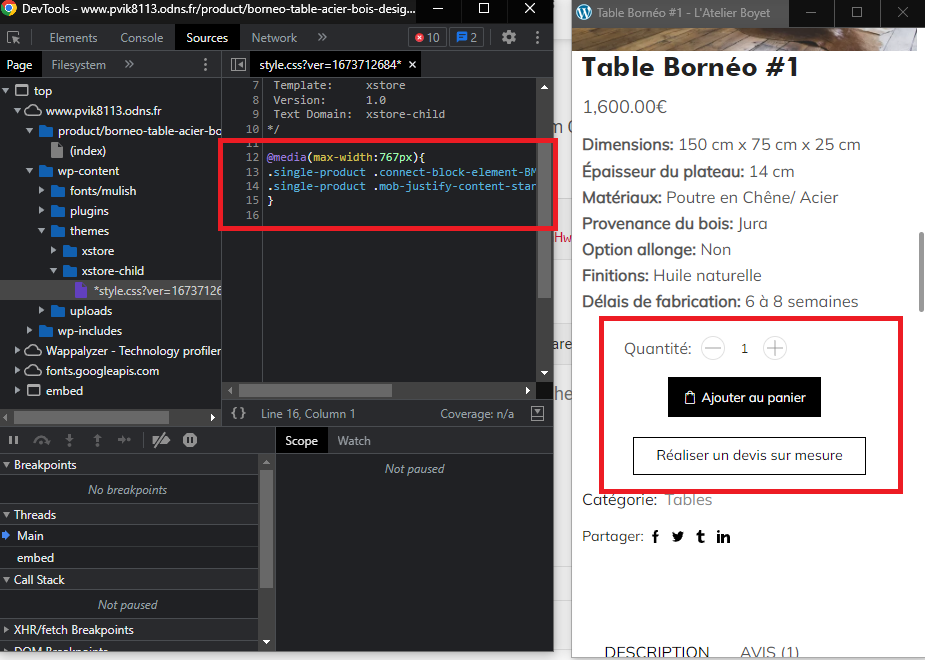Click the 10 errors counter badge
Viewport: 925px width, 660px height.
tap(428, 38)
